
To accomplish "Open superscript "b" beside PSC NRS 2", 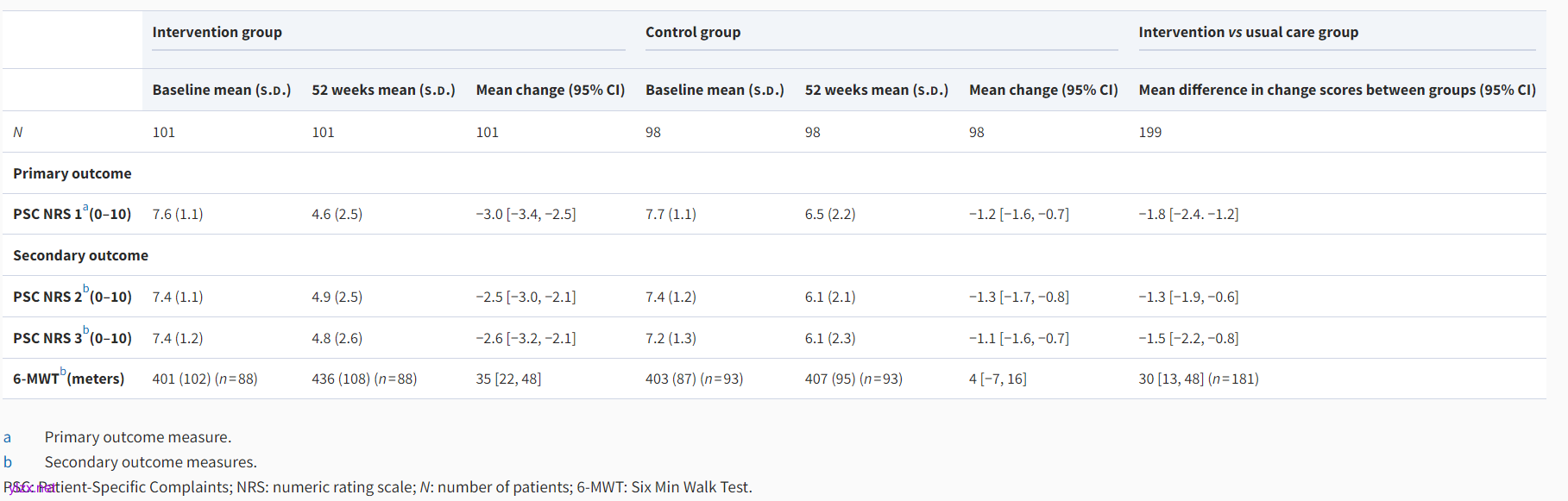I will (x=85, y=290).
